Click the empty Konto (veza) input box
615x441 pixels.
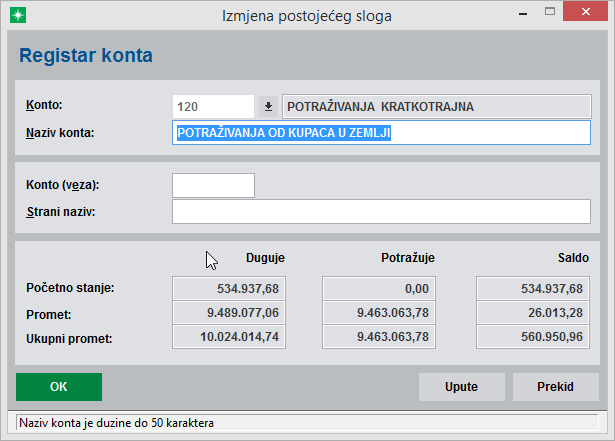point(213,185)
